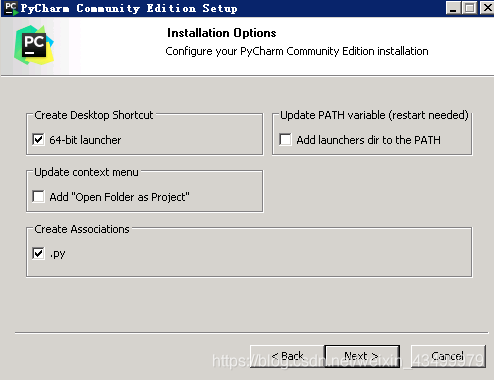Click the small PyCharm icon in title bar

[x=11, y=8]
